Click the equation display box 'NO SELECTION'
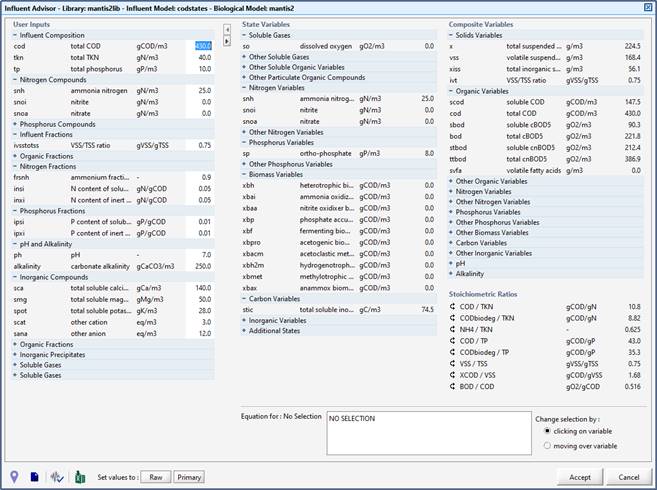The image size is (657, 490). (429, 433)
